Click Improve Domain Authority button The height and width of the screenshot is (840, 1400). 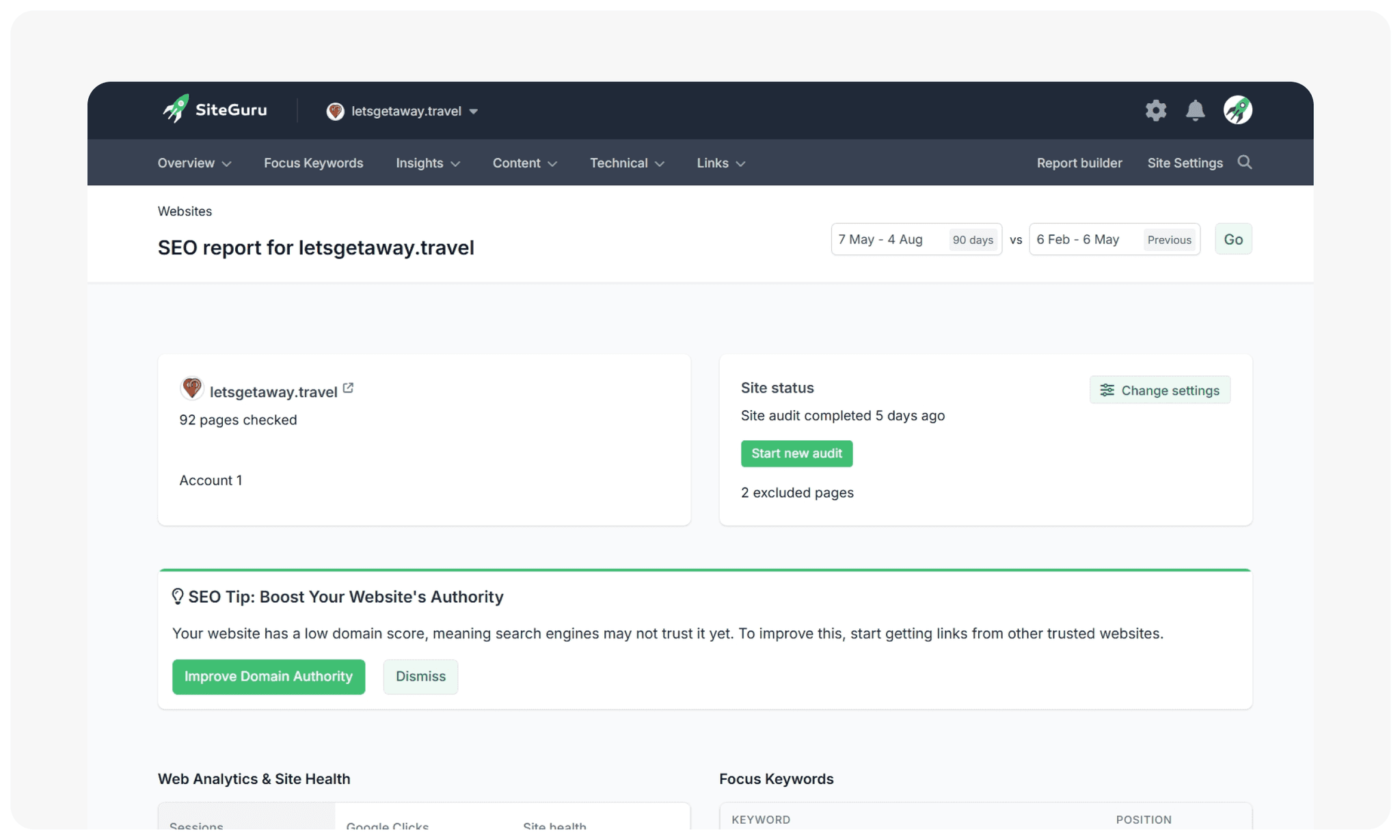click(268, 676)
